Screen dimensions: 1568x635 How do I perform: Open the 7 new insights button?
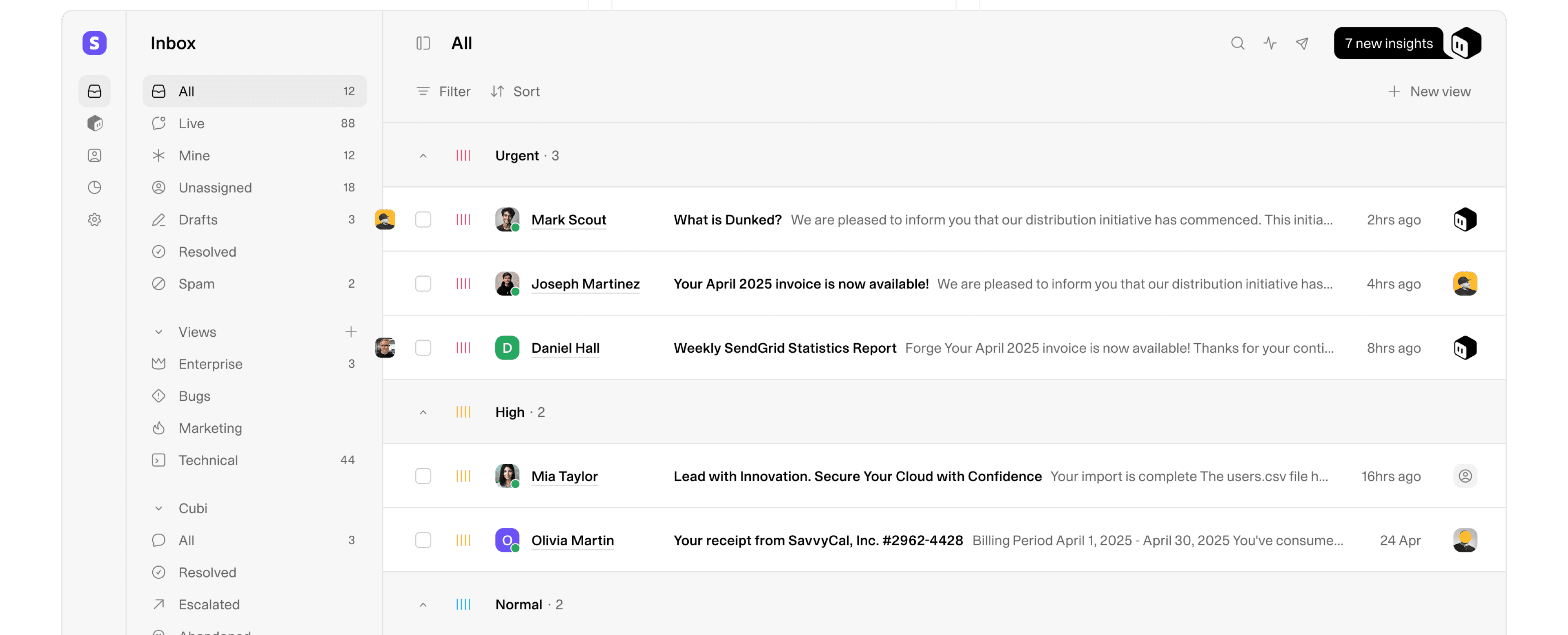[x=1388, y=43]
